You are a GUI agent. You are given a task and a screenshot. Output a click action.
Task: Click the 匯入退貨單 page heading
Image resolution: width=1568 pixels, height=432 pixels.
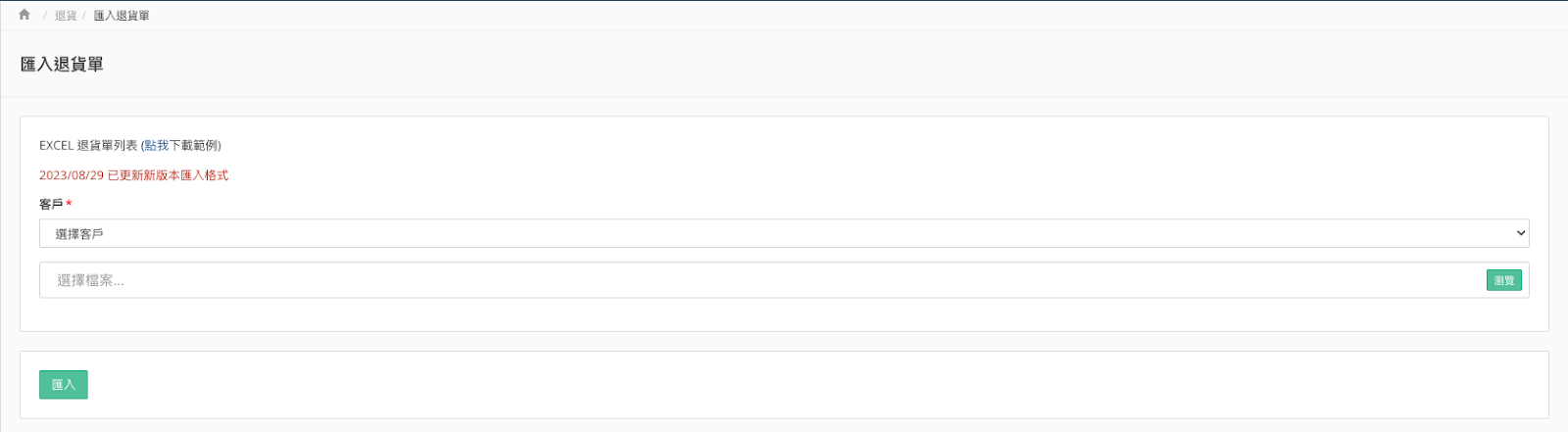(62, 64)
